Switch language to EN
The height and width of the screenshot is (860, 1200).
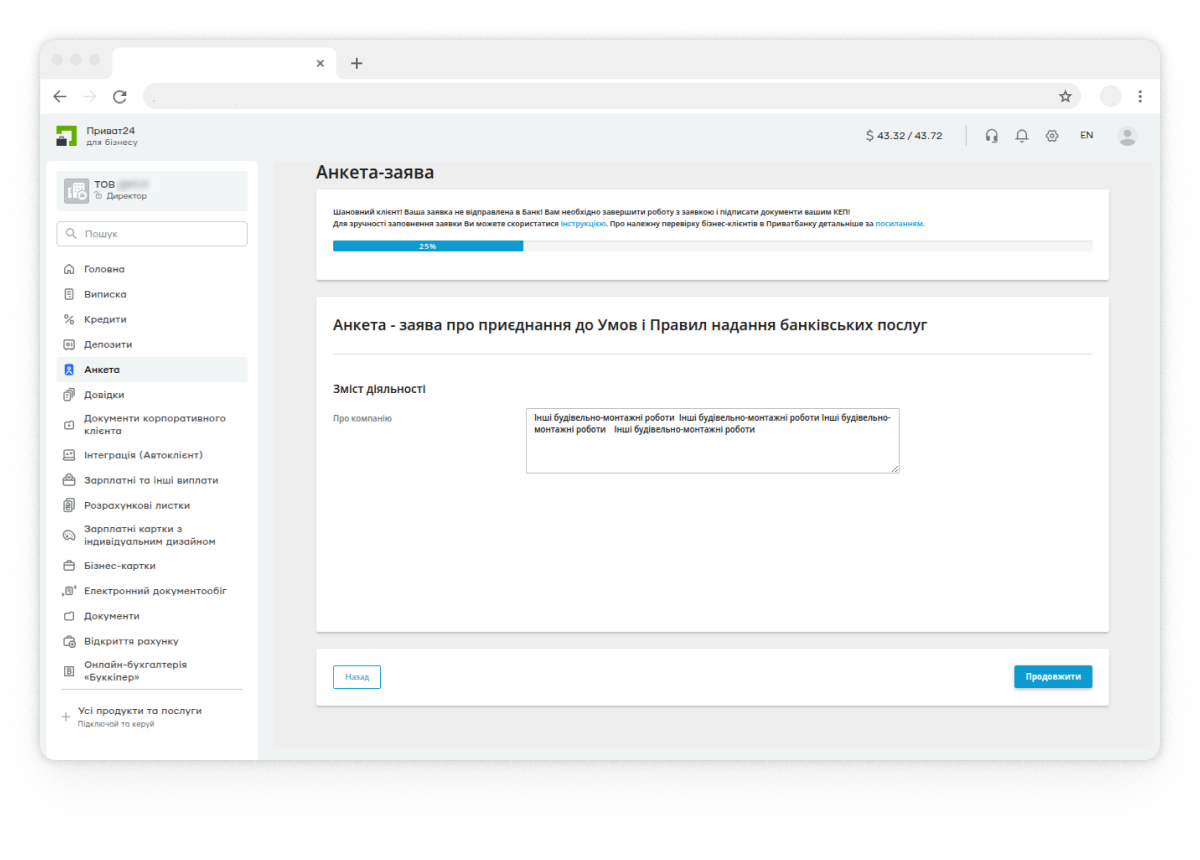1086,135
